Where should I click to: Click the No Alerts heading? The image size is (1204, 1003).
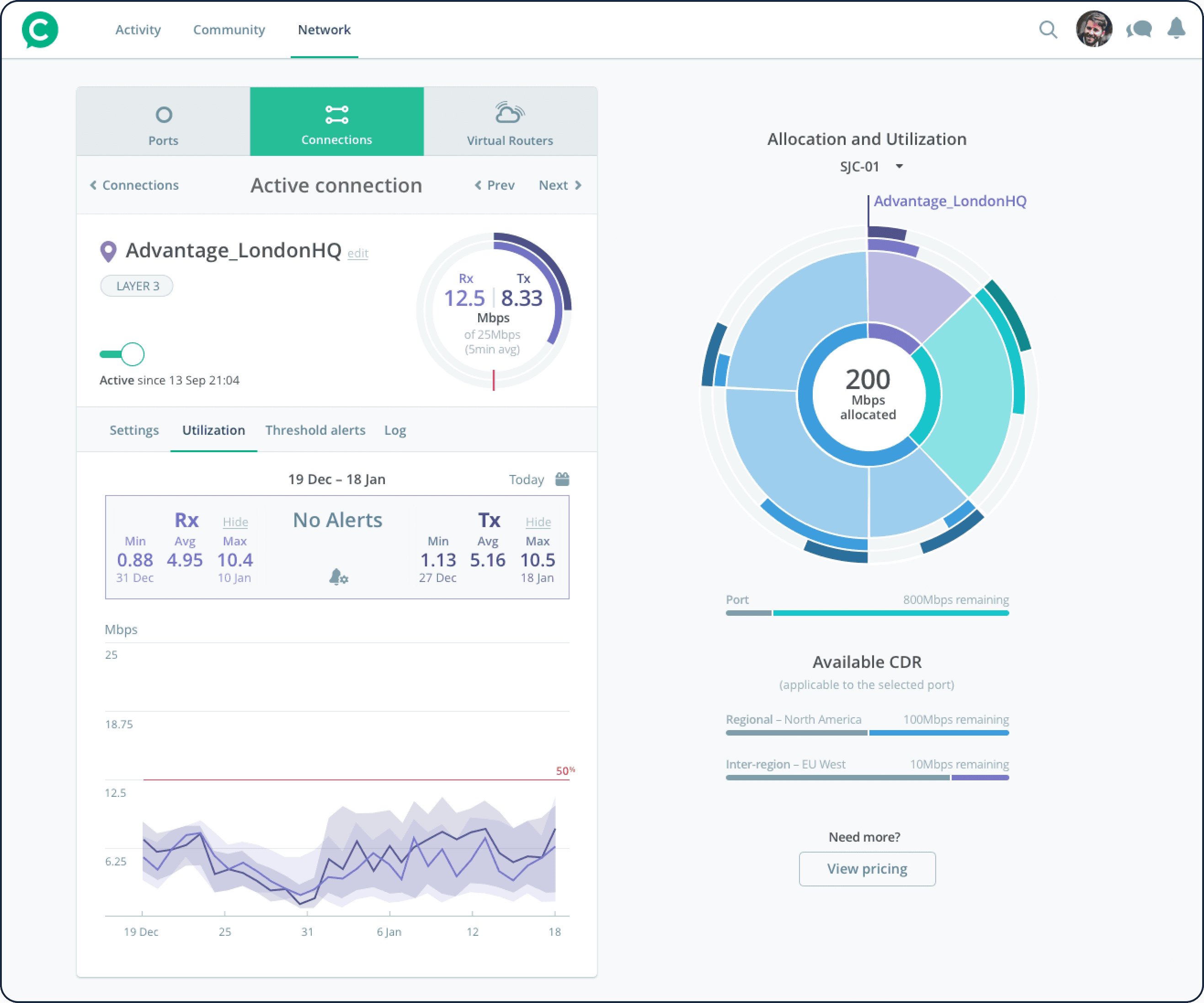[x=337, y=520]
